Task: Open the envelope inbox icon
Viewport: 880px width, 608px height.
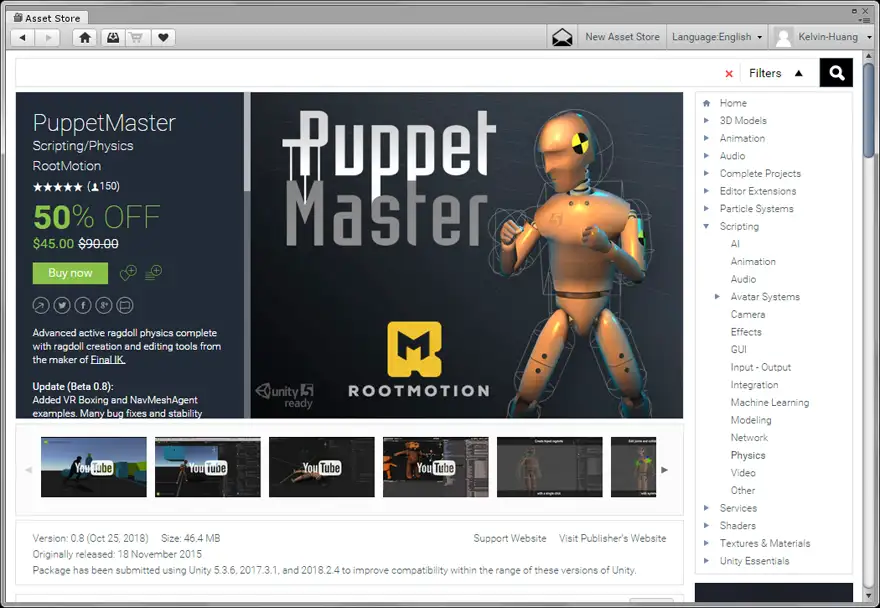Action: point(562,38)
